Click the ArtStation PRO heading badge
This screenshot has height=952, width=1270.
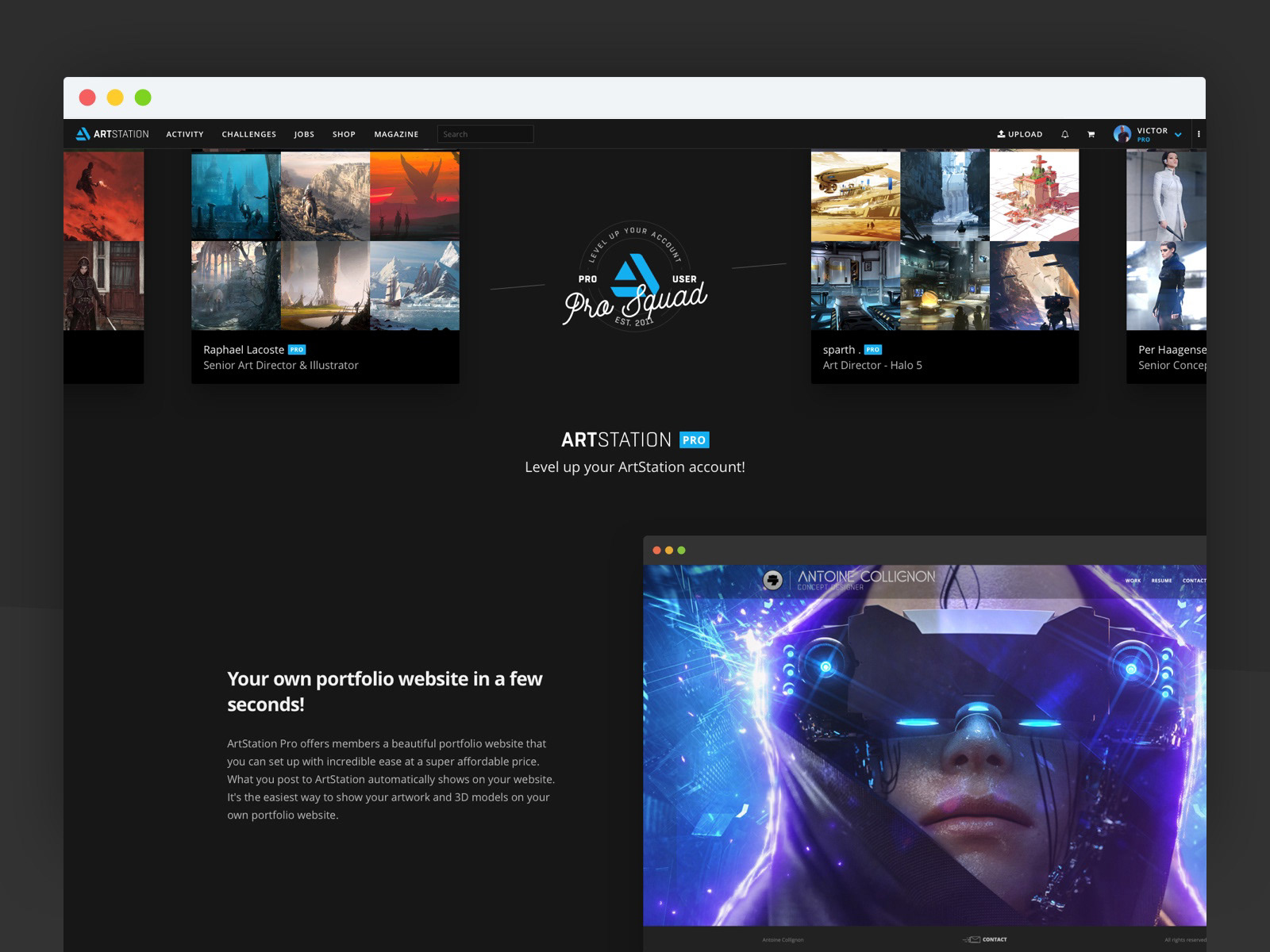click(x=695, y=440)
